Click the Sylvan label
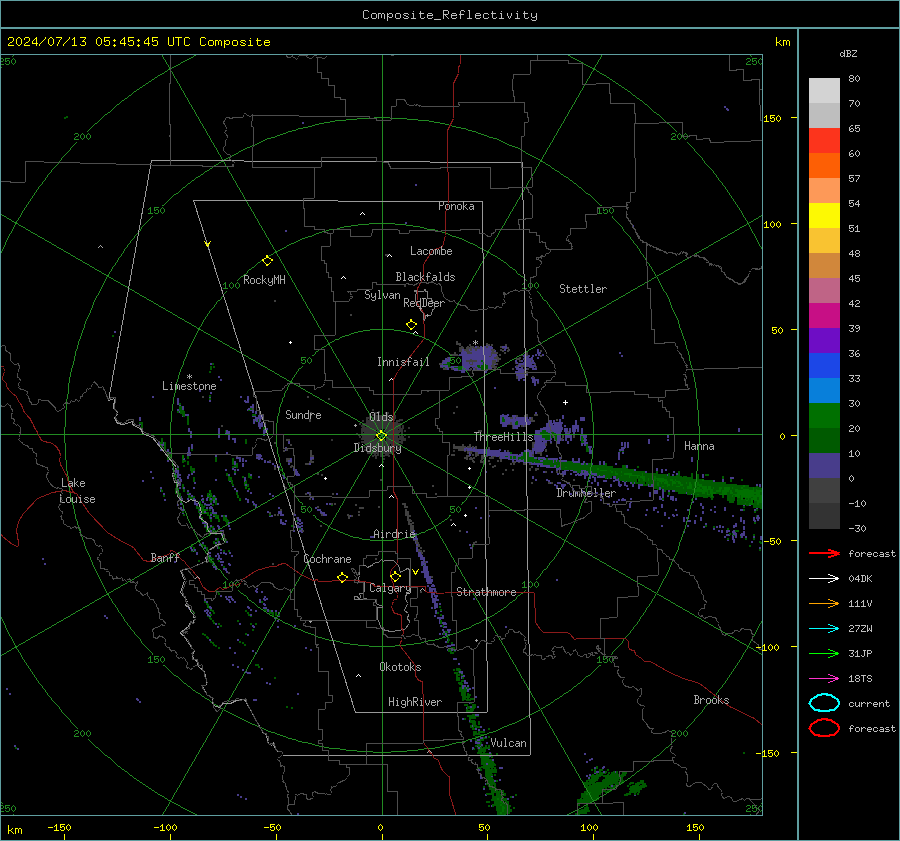900x841 pixels. coord(382,295)
